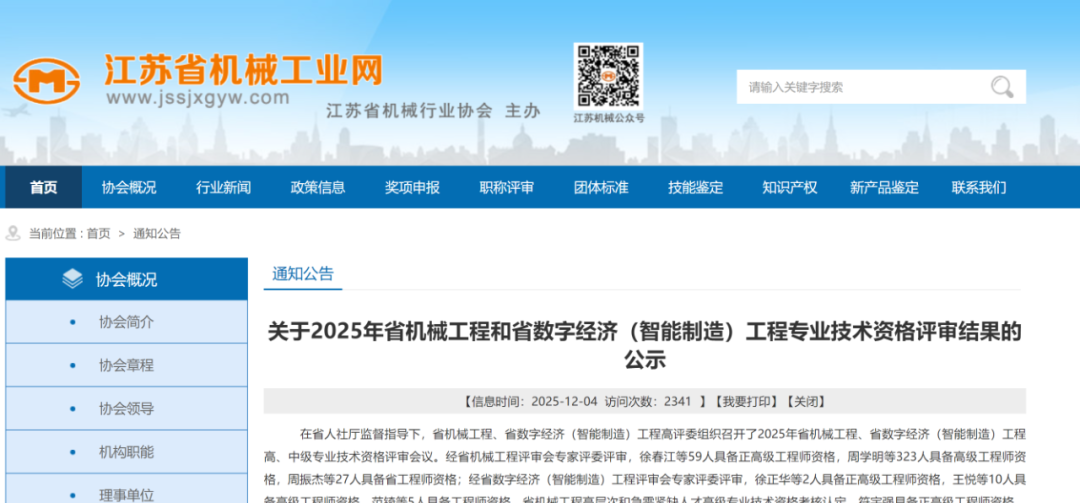
Task: Click the 江苏省机械工业网 site title
Action: 243,70
